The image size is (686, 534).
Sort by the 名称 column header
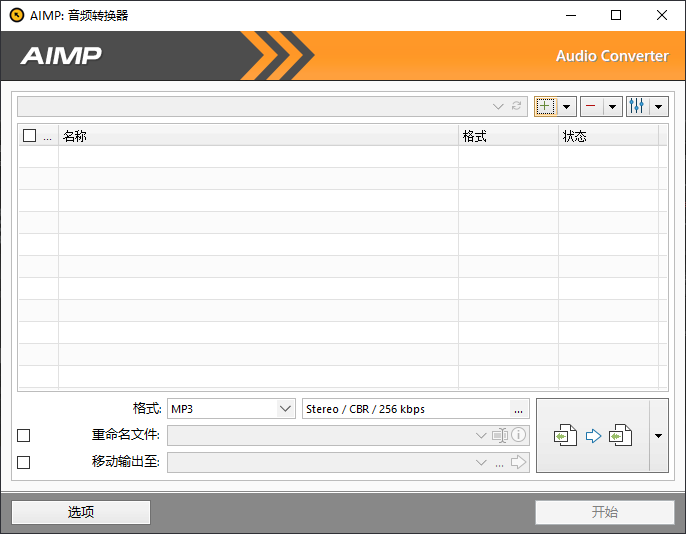point(258,136)
